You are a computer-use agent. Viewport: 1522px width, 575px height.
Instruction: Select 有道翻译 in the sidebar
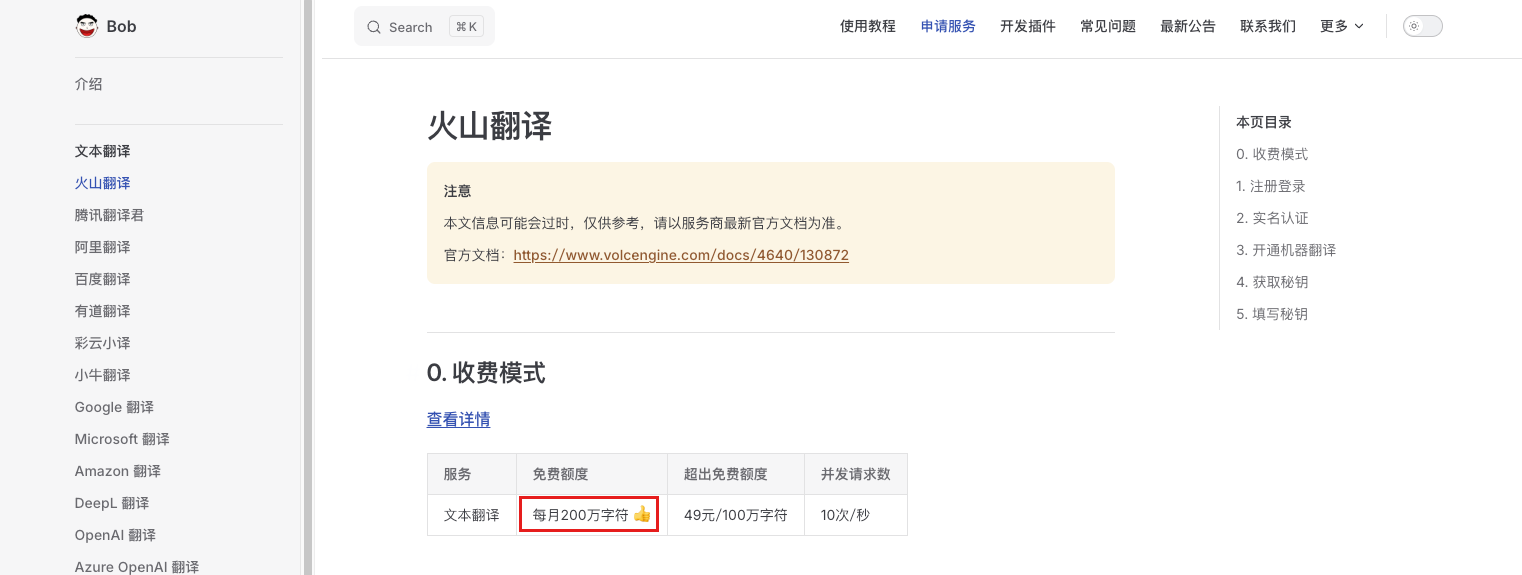point(102,311)
